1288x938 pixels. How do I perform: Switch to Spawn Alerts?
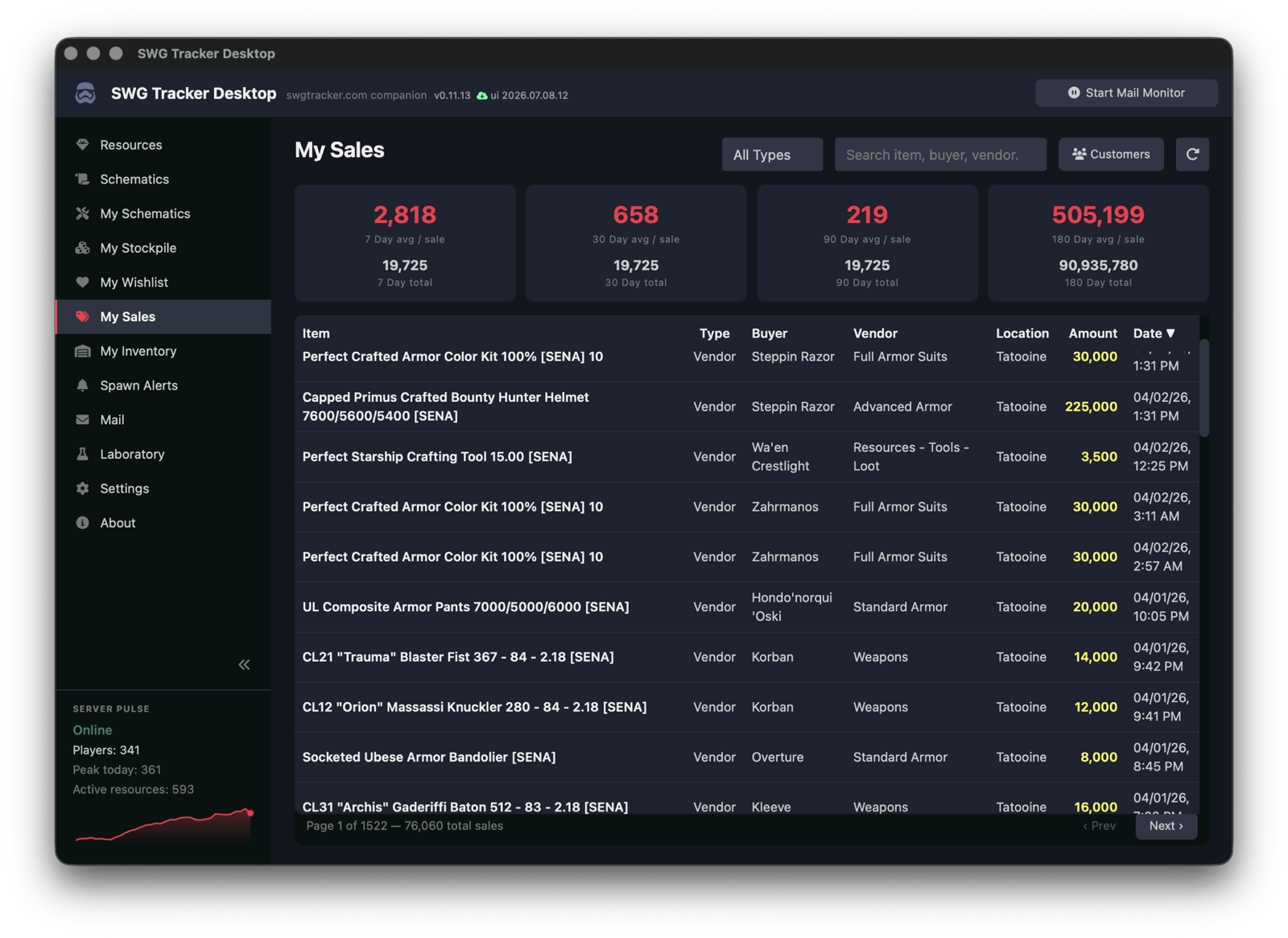tap(163, 386)
